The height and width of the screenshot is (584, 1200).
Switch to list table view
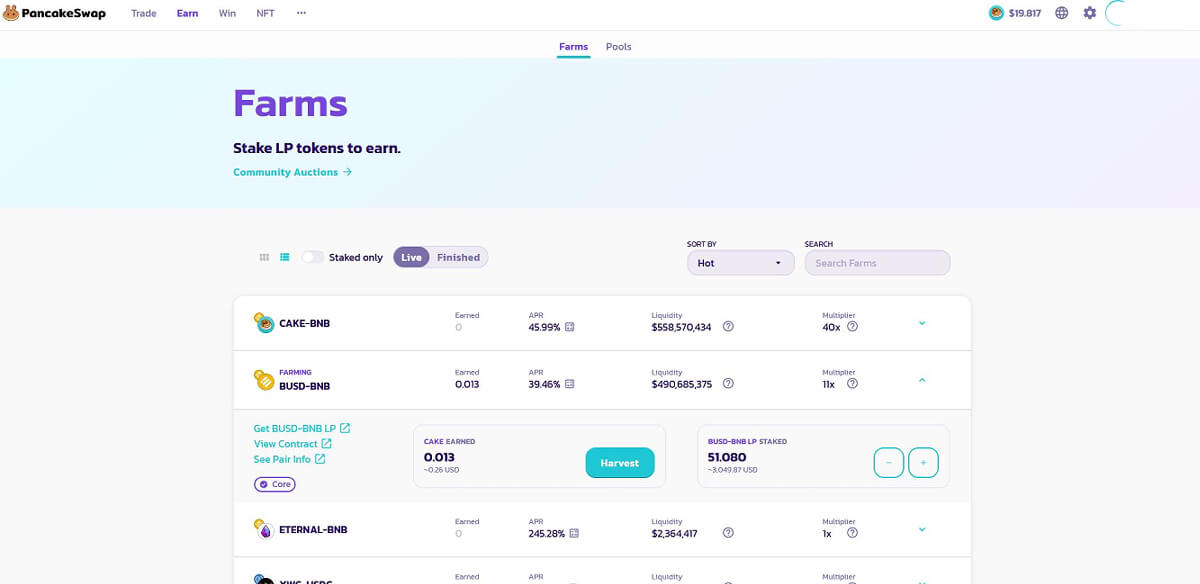pos(285,257)
